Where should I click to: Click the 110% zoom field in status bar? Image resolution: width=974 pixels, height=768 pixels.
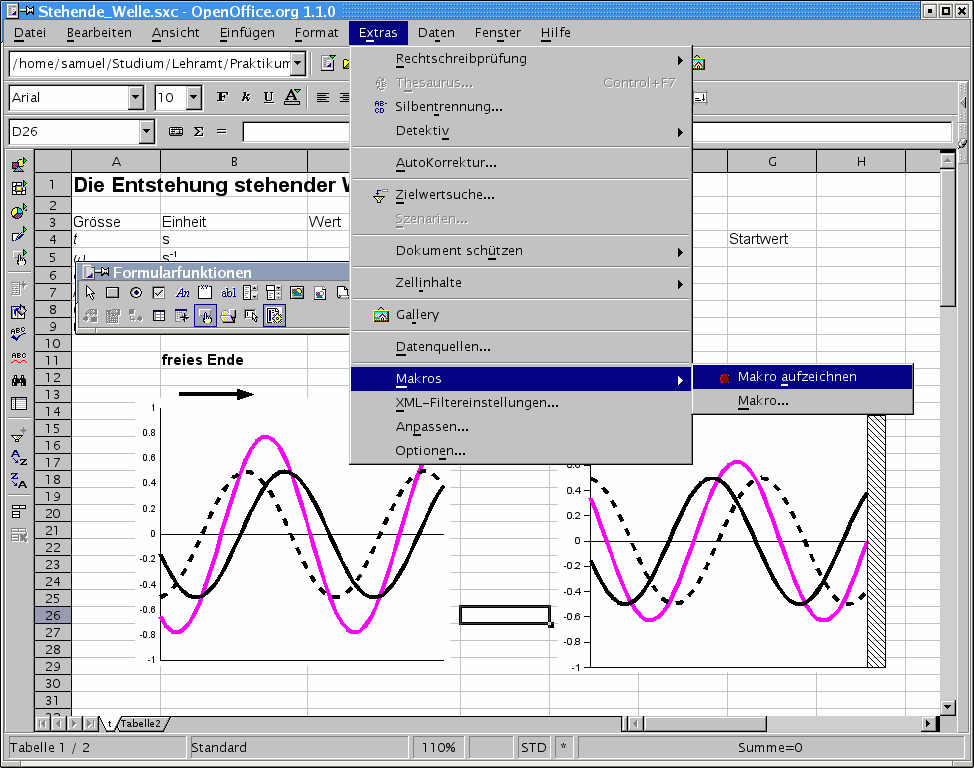(438, 747)
